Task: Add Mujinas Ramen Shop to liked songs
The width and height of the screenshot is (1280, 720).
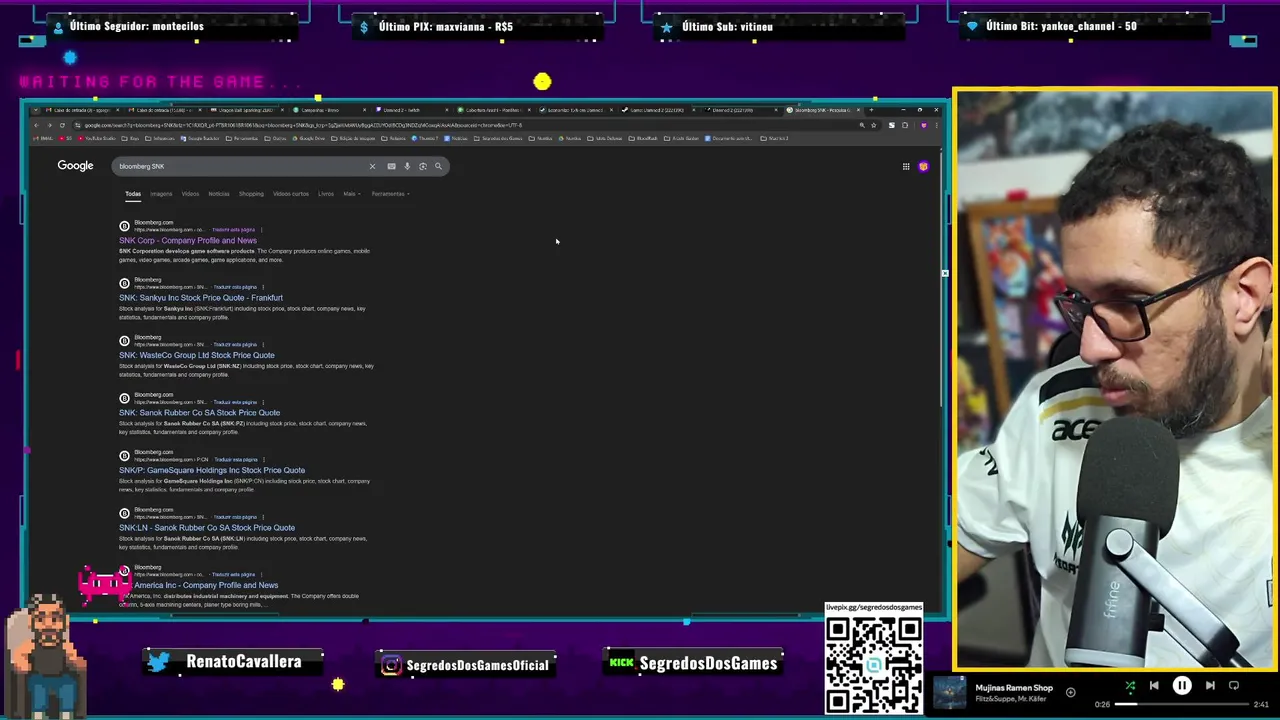Action: 1070,692
